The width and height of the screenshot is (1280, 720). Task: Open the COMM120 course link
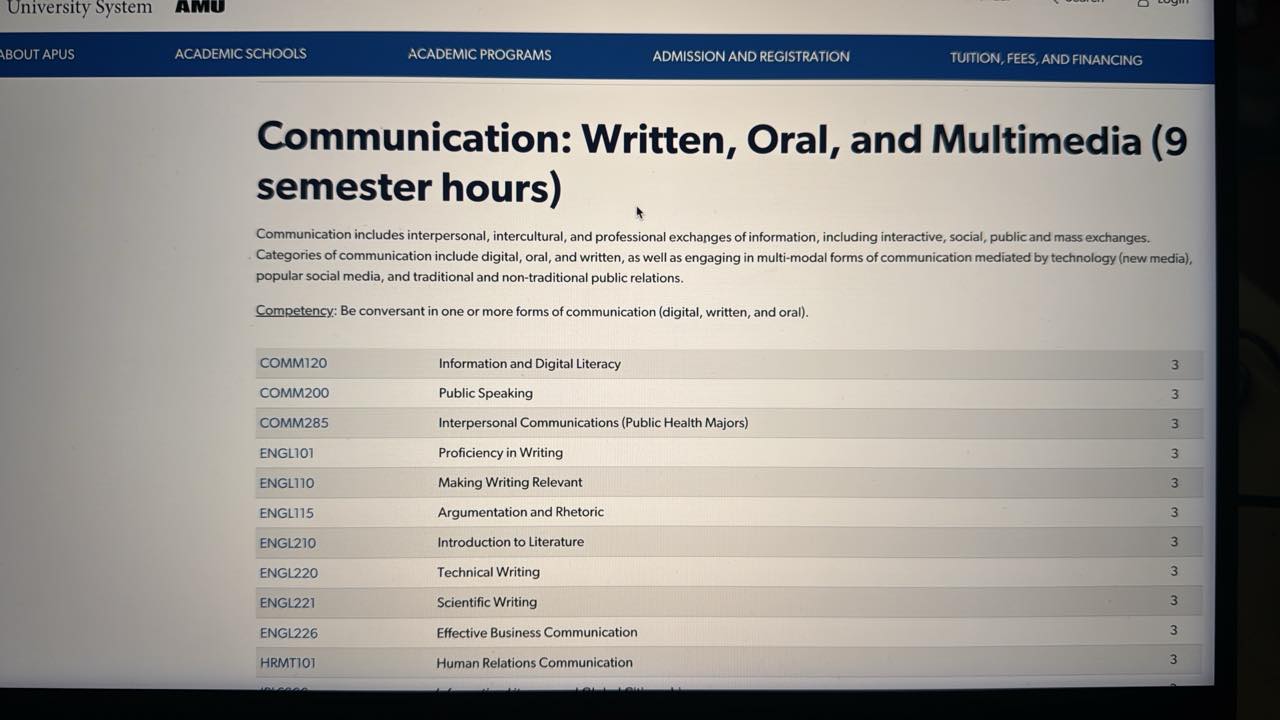(x=293, y=363)
